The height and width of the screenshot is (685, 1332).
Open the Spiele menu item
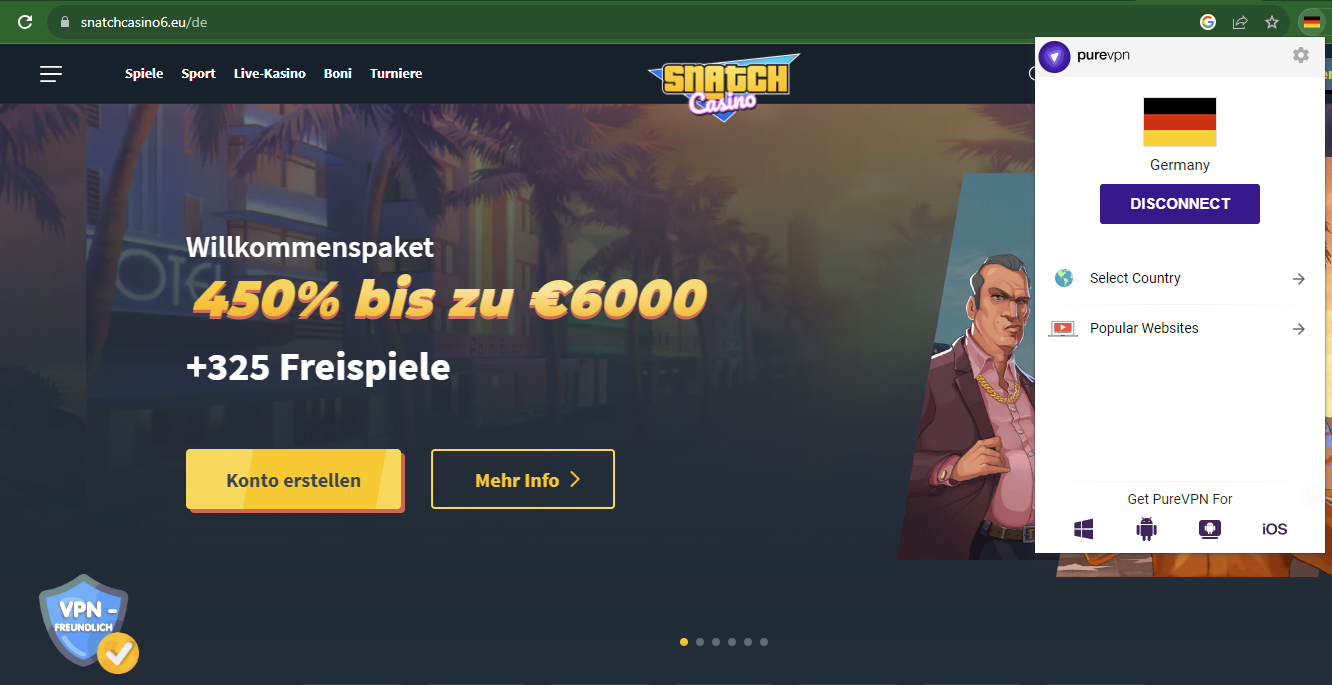(144, 73)
